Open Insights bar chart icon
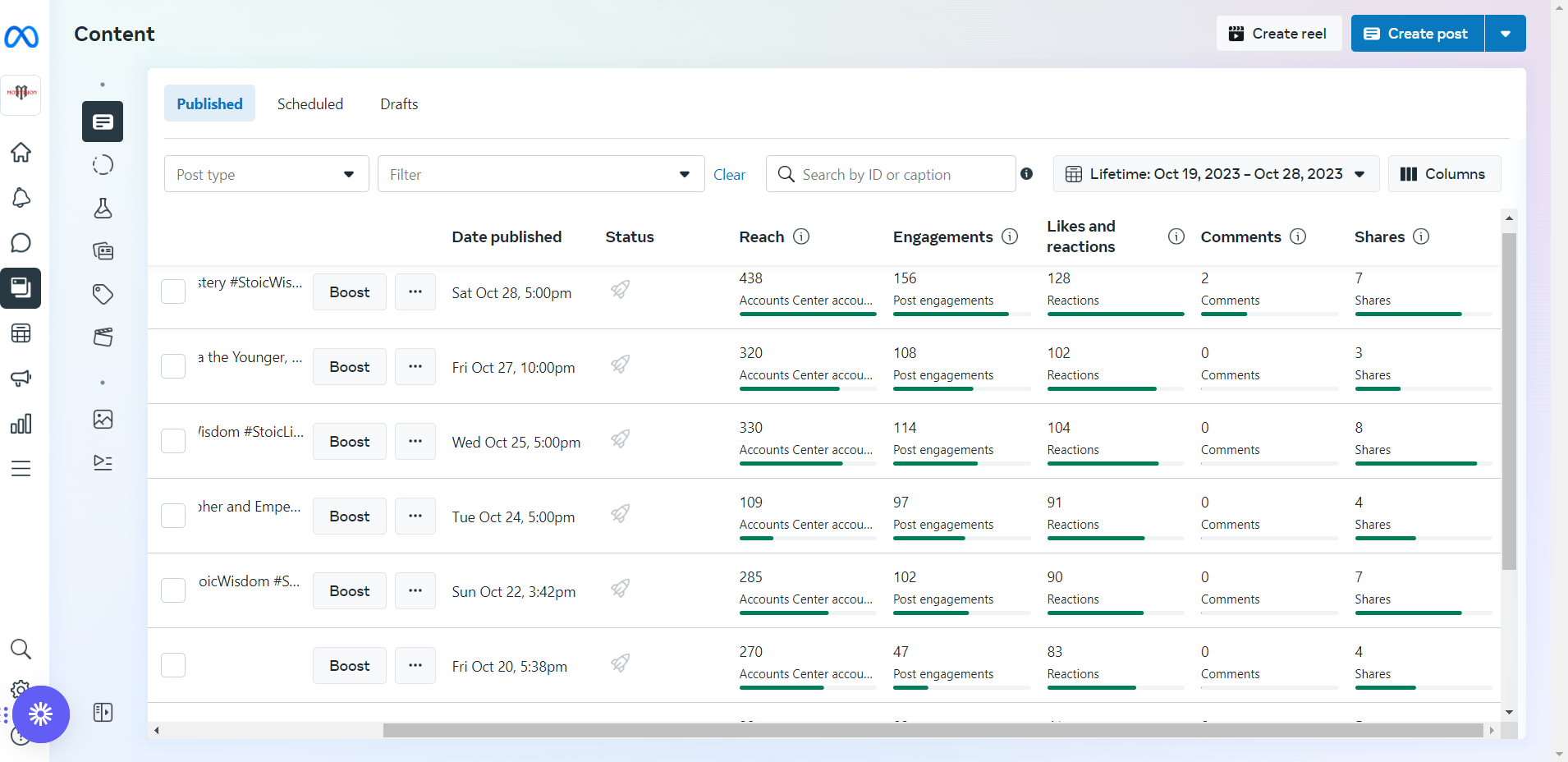Screen dimensions: 1568x762 [21, 424]
